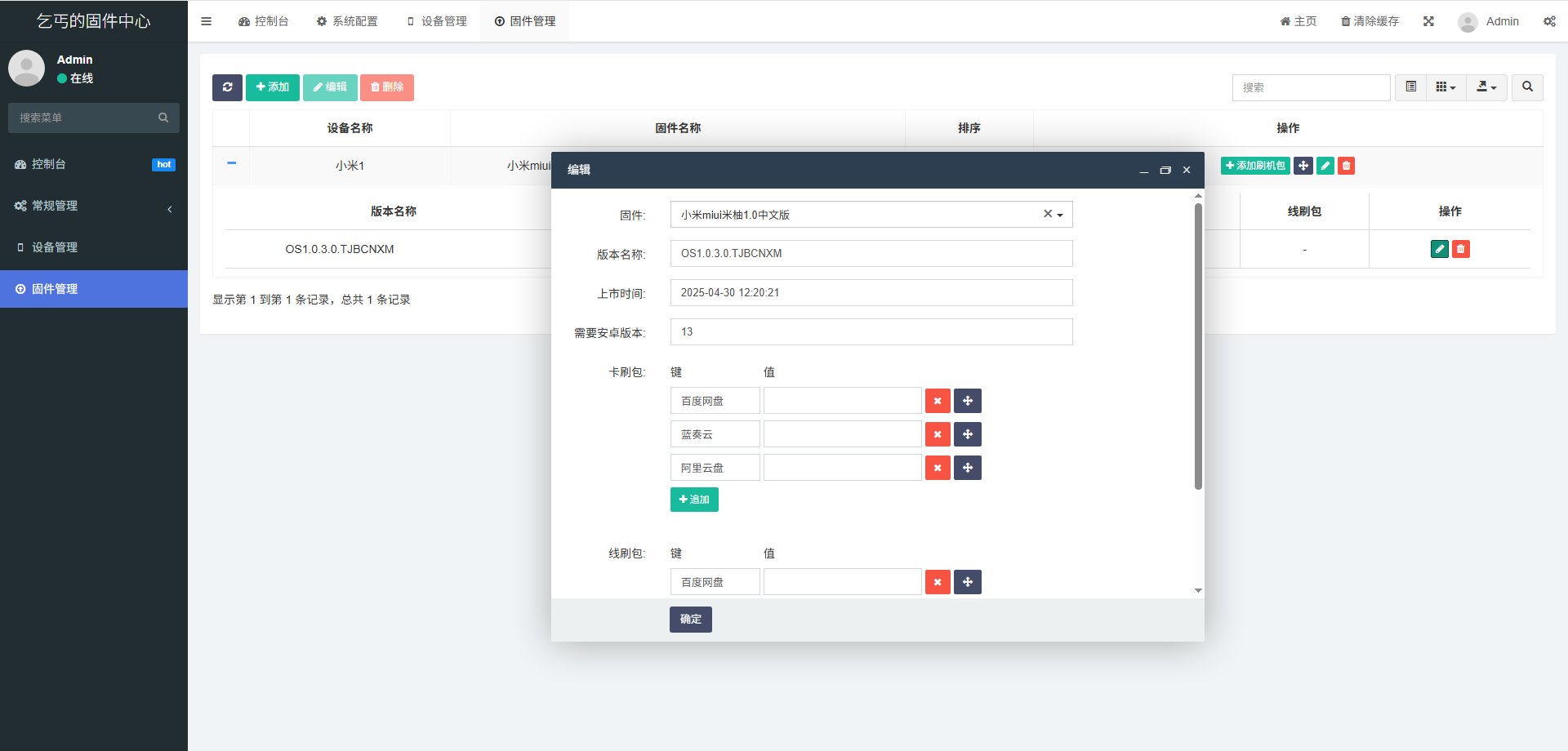Viewport: 1568px width, 751px height.
Task: Focus the 线刷包 百度网盘 value field
Action: [843, 582]
